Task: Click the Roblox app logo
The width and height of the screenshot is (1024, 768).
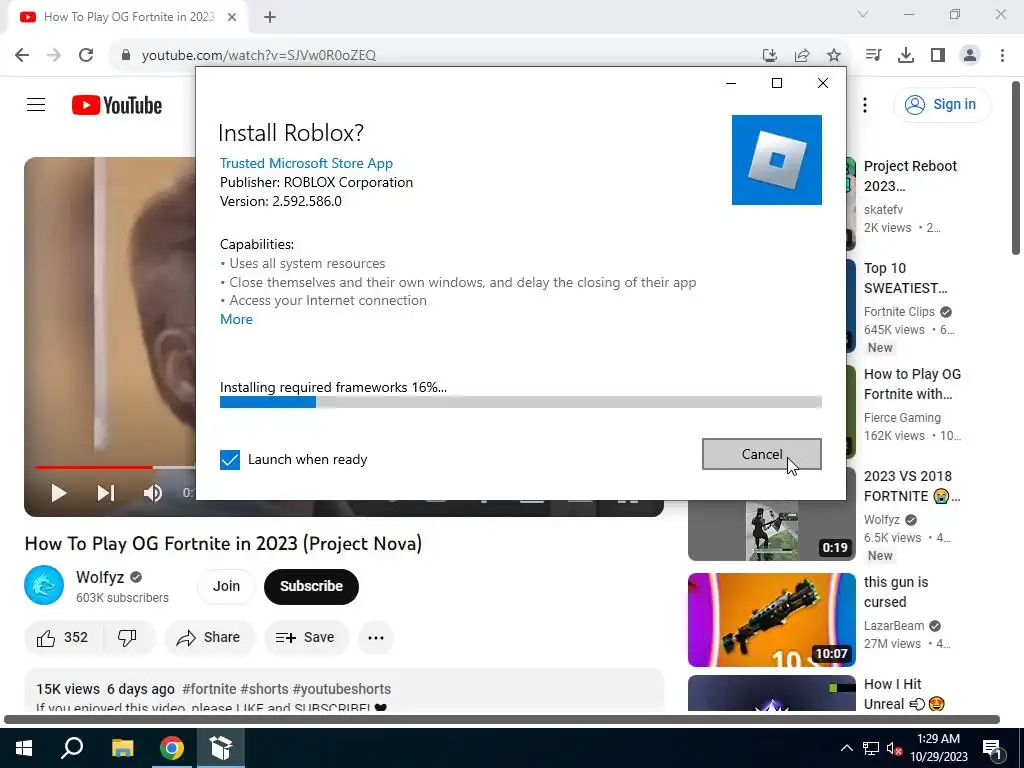Action: pyautogui.click(x=776, y=160)
